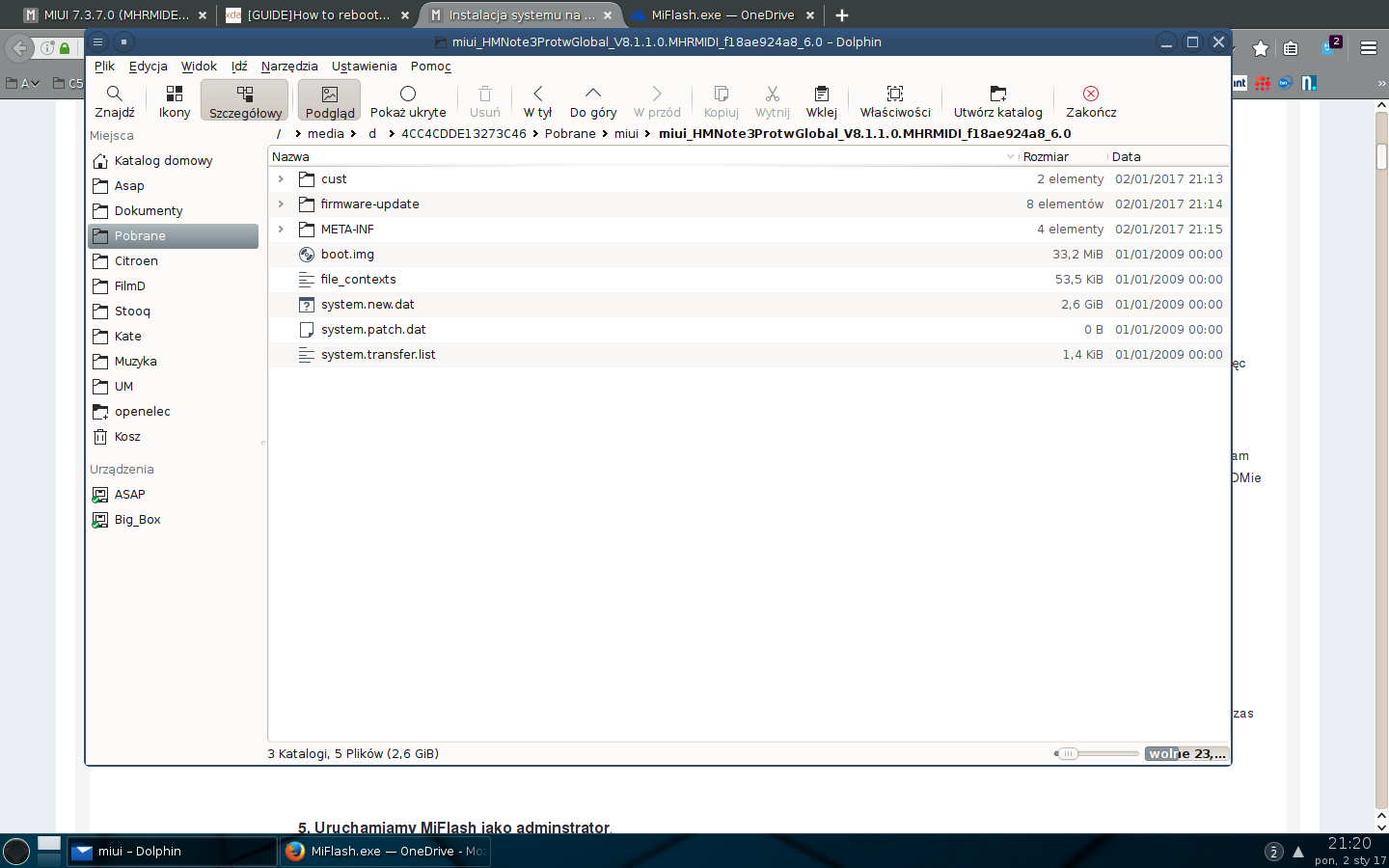Expand the firmware-update folder arrow

pyautogui.click(x=281, y=204)
